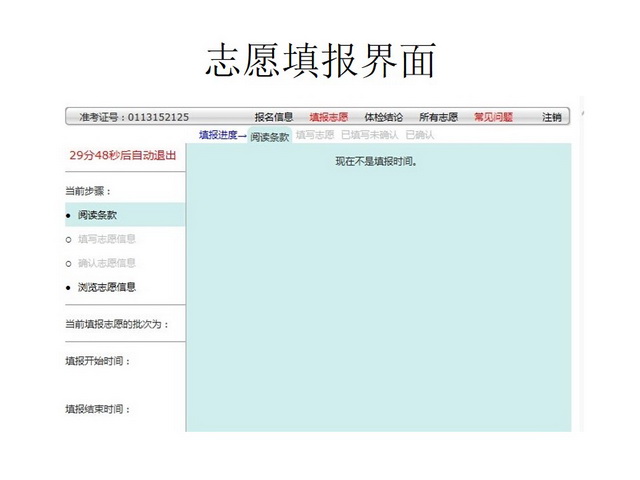Screen dimensions: 640x480
Task: Click the 志愿填报界面 title heading
Action: click(321, 60)
